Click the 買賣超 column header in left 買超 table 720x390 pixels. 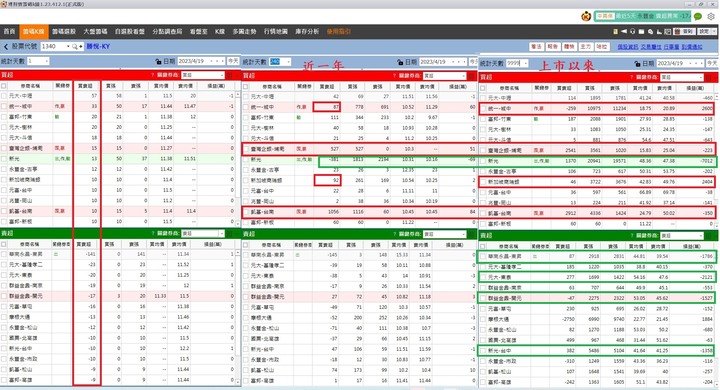85,86
